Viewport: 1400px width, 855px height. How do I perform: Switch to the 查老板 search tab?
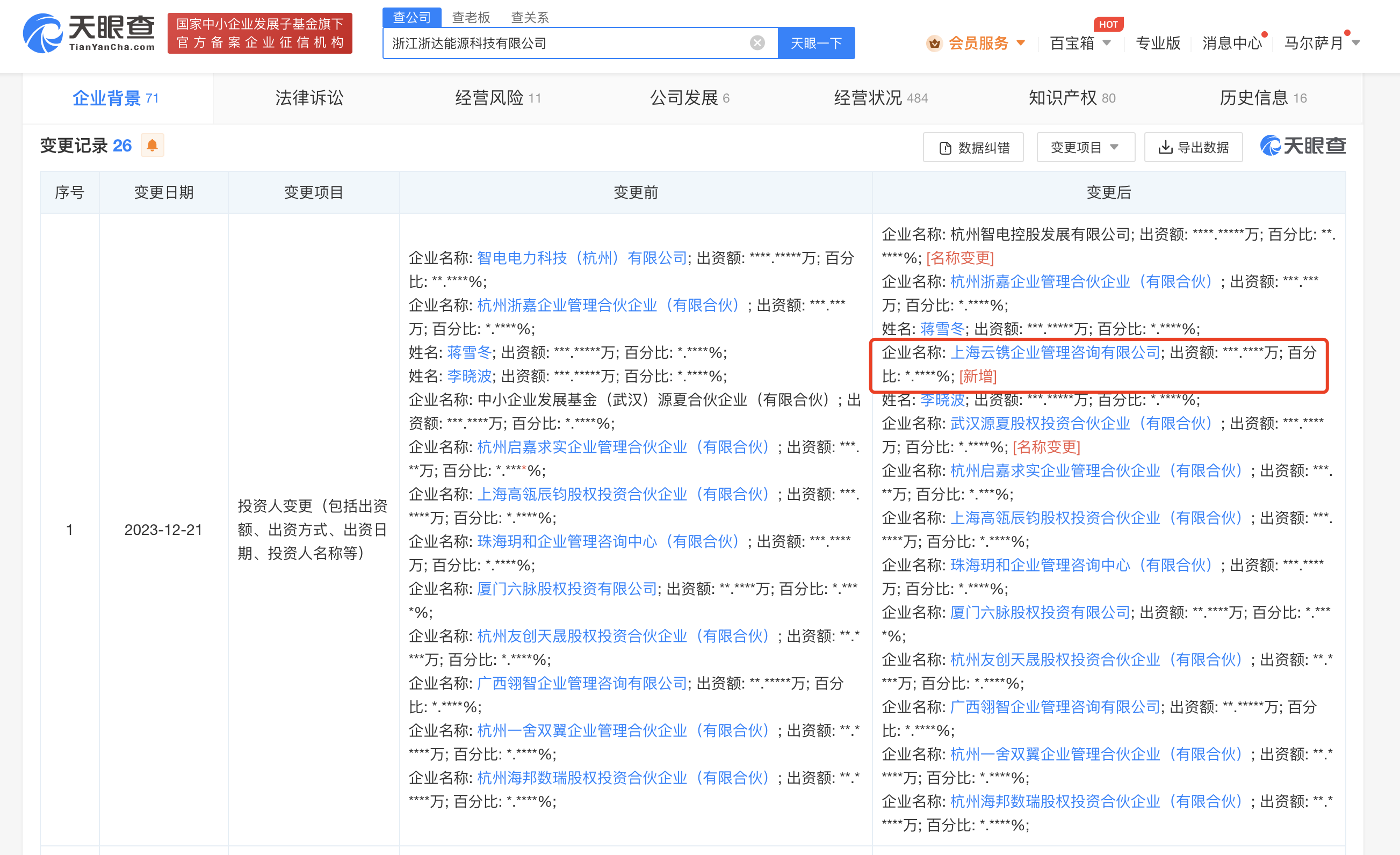point(471,18)
